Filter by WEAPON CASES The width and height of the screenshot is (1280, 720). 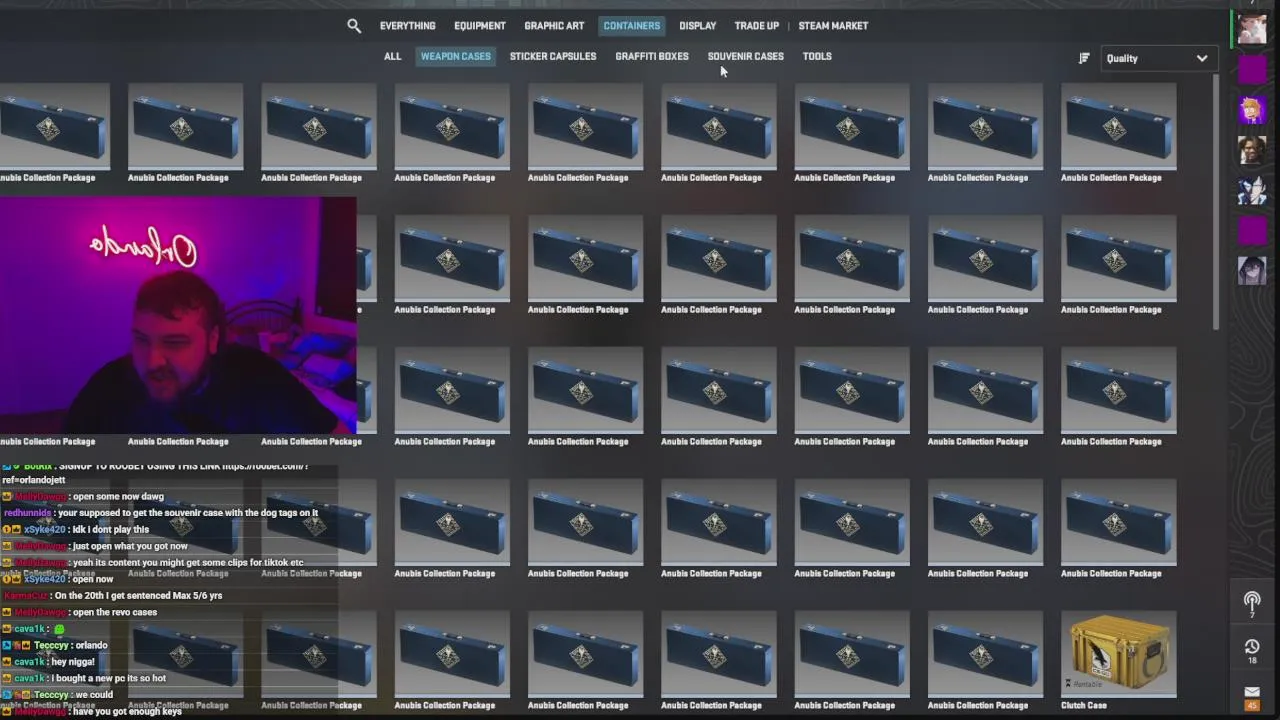tap(455, 56)
